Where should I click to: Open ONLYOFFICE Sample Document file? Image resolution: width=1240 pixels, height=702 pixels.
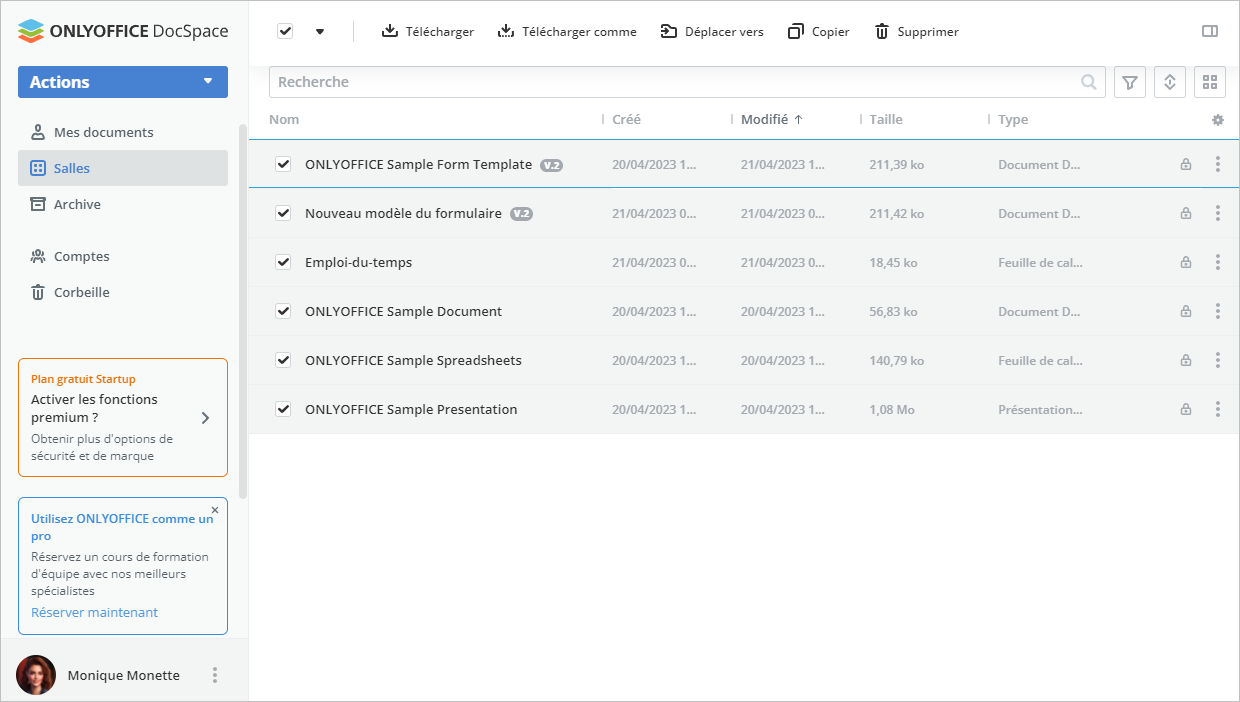point(403,311)
